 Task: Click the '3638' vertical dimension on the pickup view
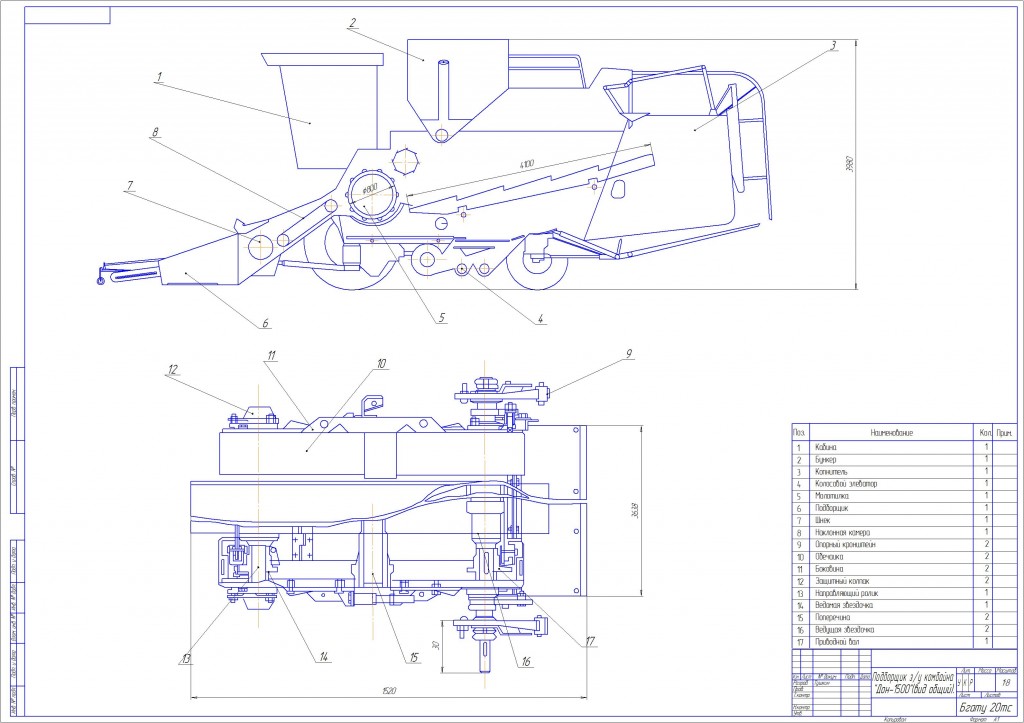pos(634,510)
